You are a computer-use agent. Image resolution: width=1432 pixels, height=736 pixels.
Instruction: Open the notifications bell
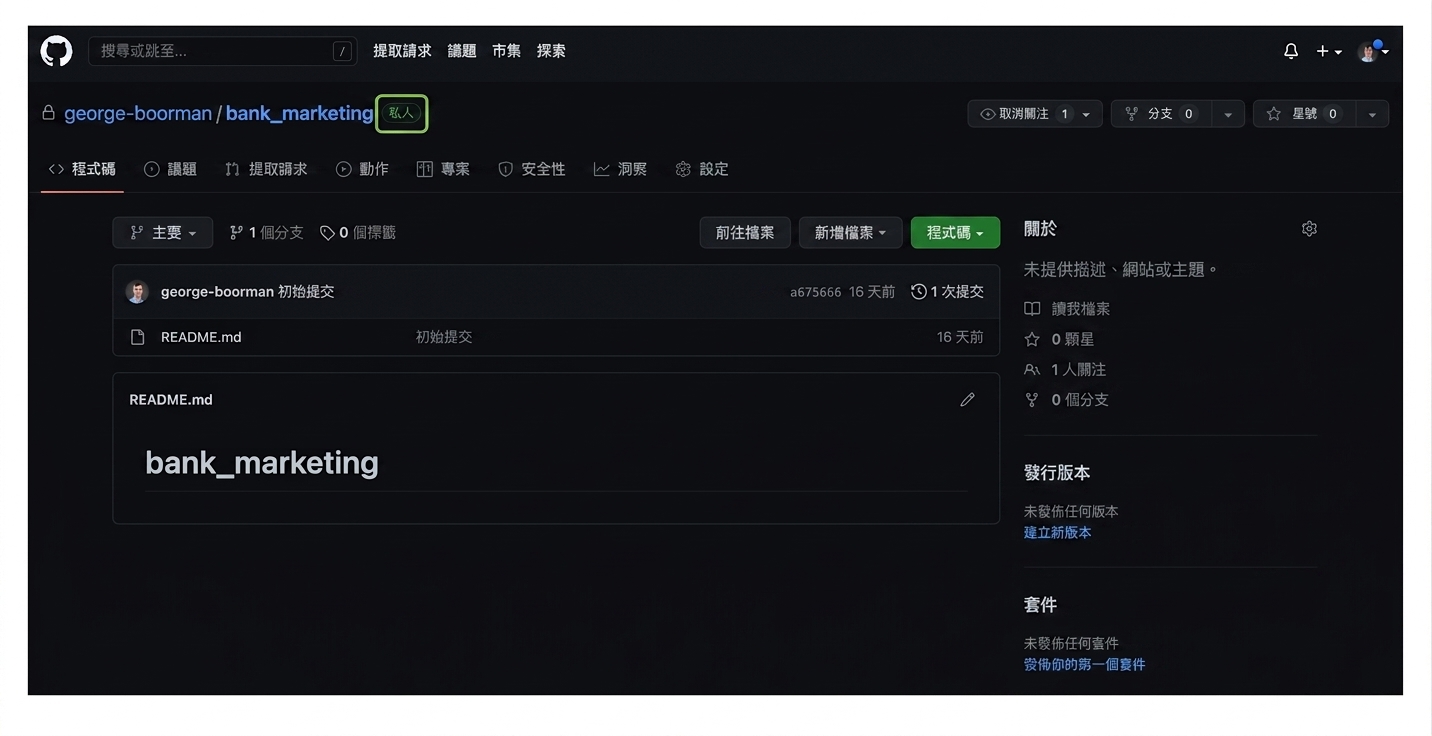[x=1291, y=51]
